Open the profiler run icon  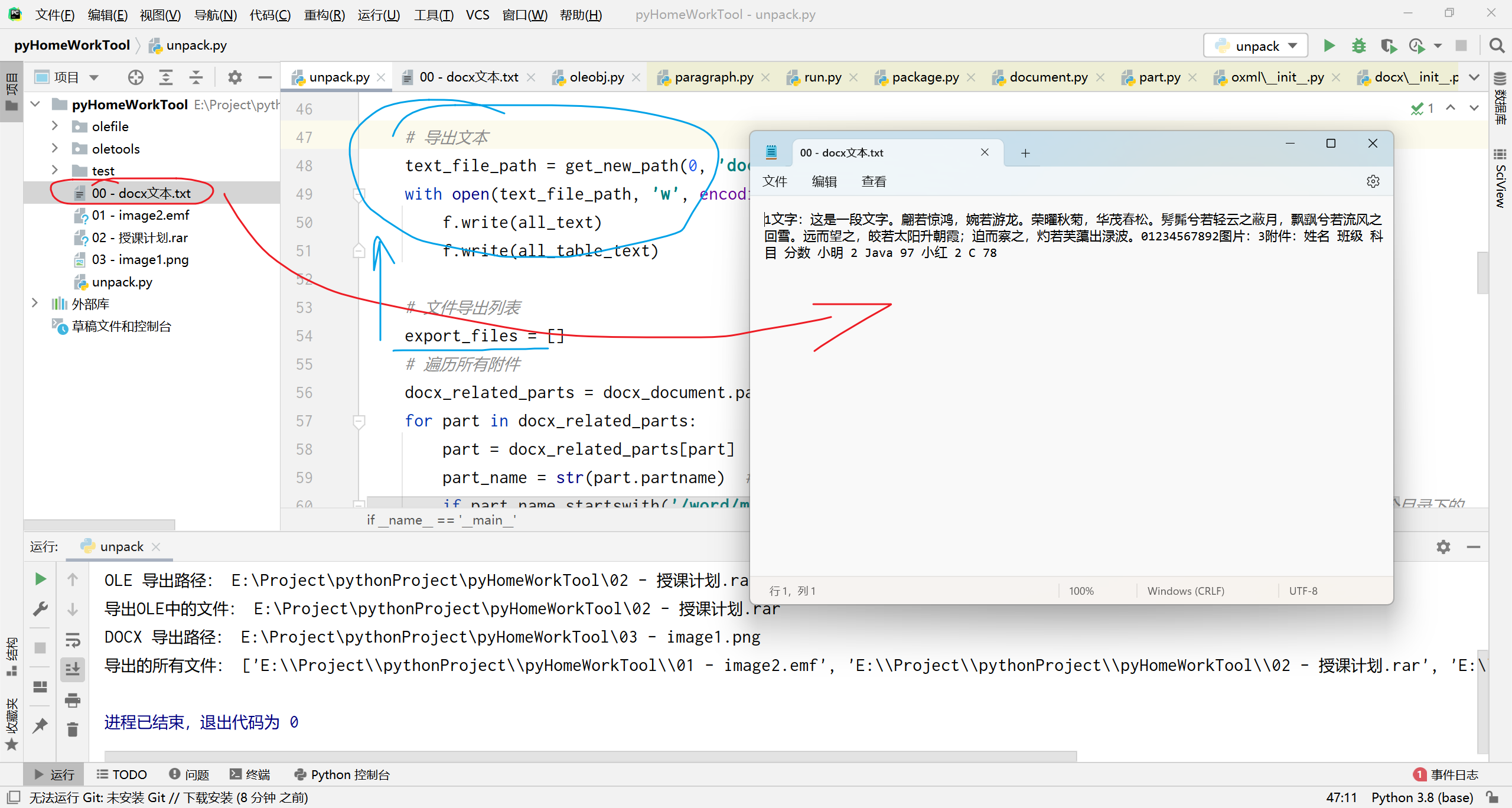[x=1416, y=45]
